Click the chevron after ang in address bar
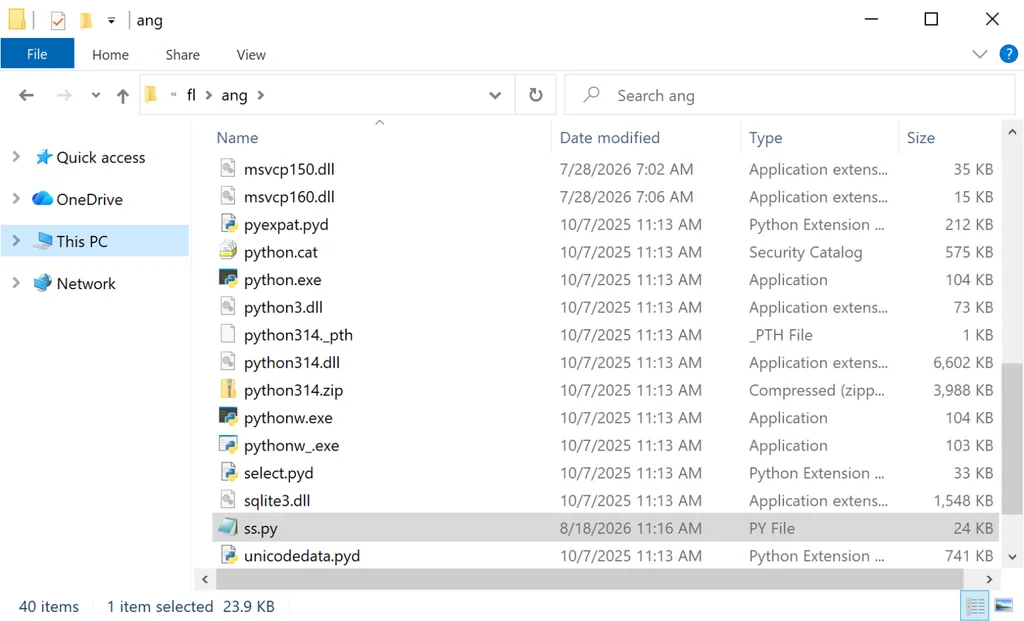 coord(261,95)
